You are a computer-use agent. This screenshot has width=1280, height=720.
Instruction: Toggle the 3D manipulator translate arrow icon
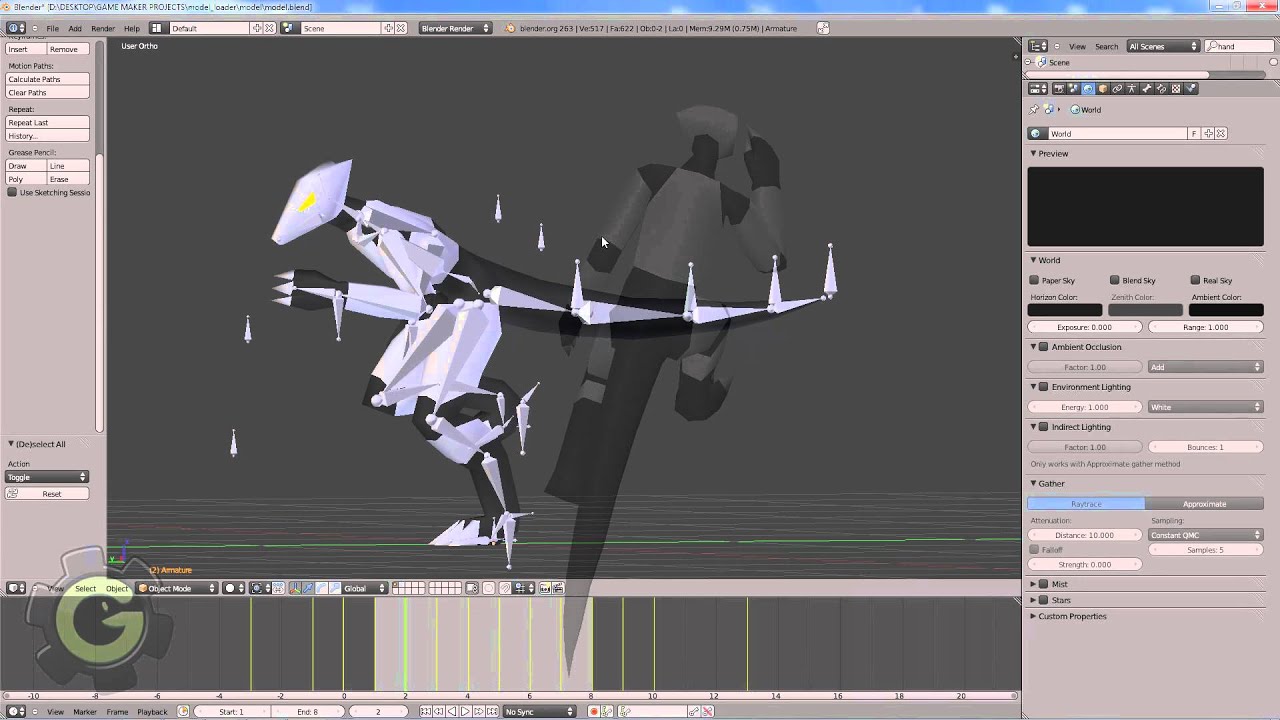pos(307,588)
